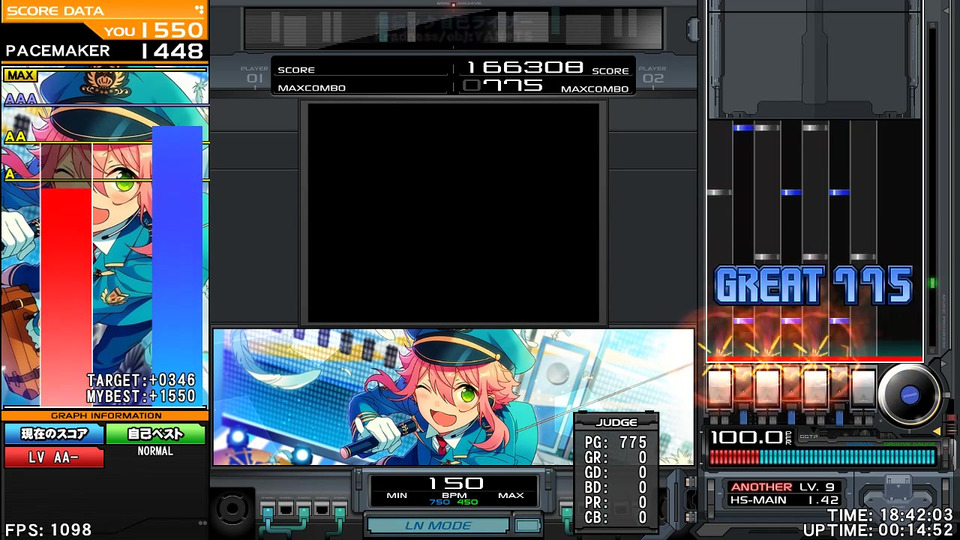Click the speaker icon at bottom left
Image resolution: width=960 pixels, height=540 pixels.
coord(232,508)
